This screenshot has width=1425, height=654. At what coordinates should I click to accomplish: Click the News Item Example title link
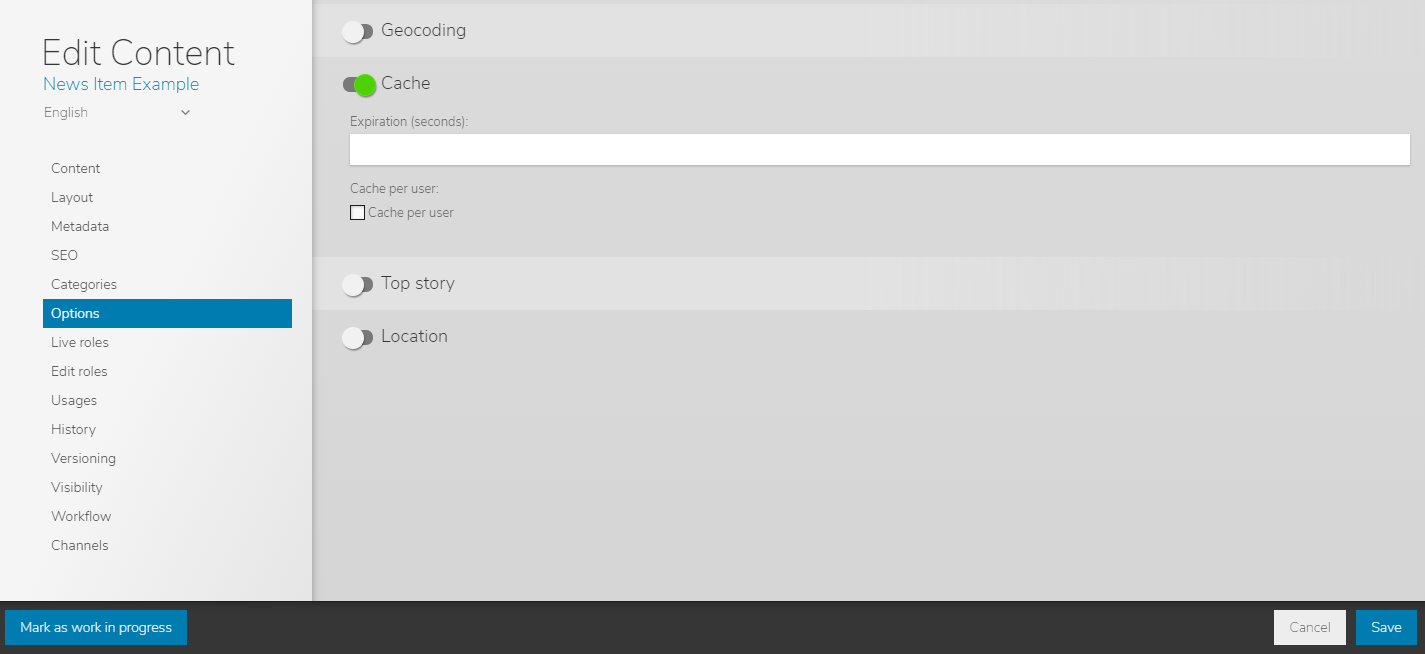(121, 85)
